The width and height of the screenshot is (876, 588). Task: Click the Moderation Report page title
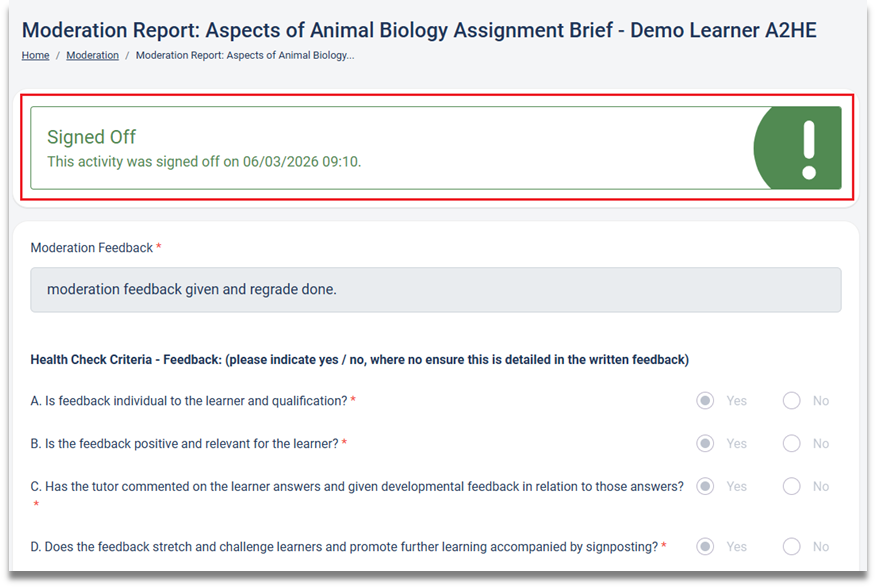pyautogui.click(x=419, y=30)
